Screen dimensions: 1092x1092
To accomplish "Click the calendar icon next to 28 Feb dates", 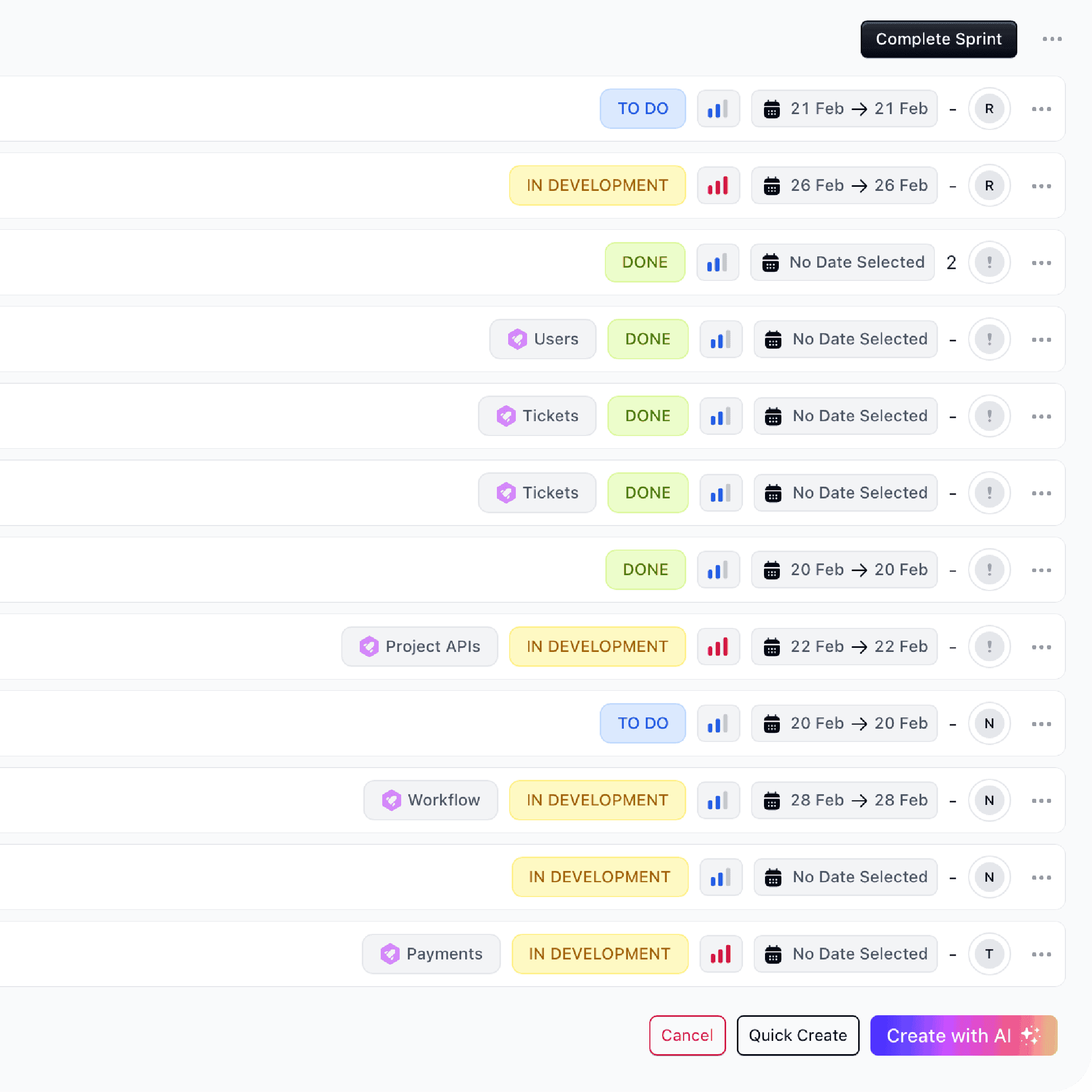I will 772,800.
